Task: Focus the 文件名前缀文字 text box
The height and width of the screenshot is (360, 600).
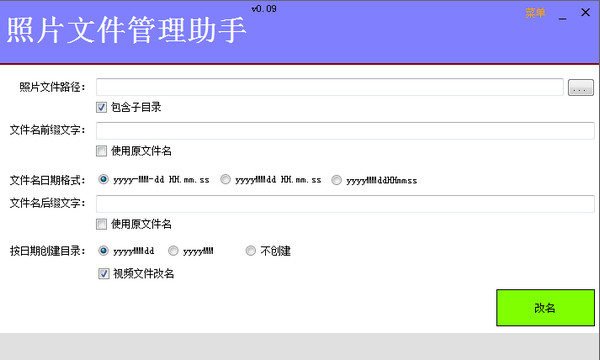Action: pos(345,131)
